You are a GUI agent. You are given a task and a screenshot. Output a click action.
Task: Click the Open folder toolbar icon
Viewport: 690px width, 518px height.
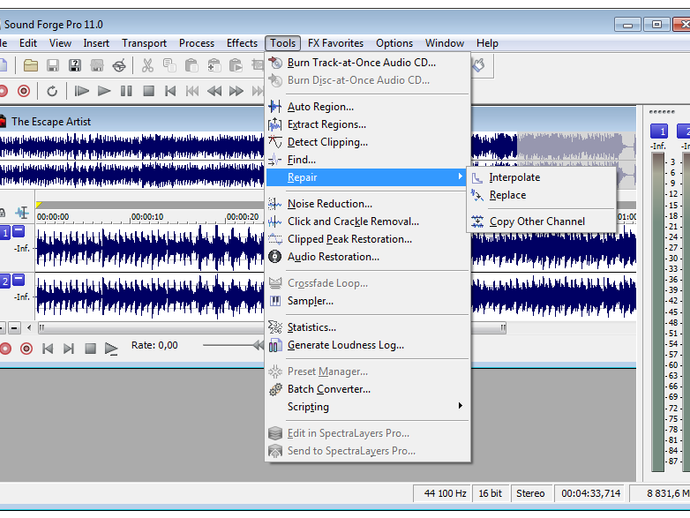tap(30, 66)
